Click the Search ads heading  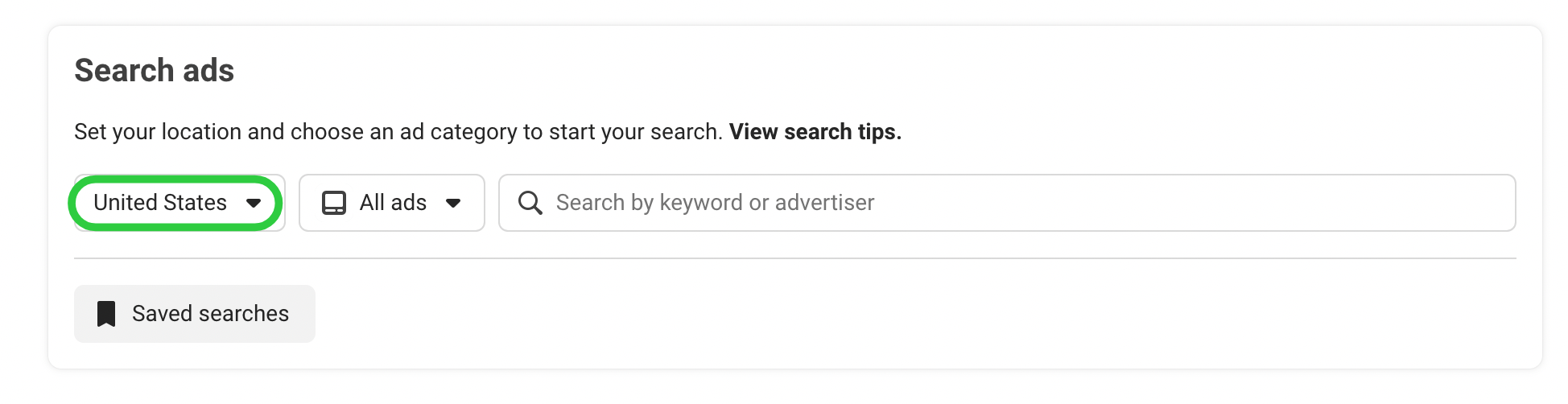pyautogui.click(x=154, y=71)
